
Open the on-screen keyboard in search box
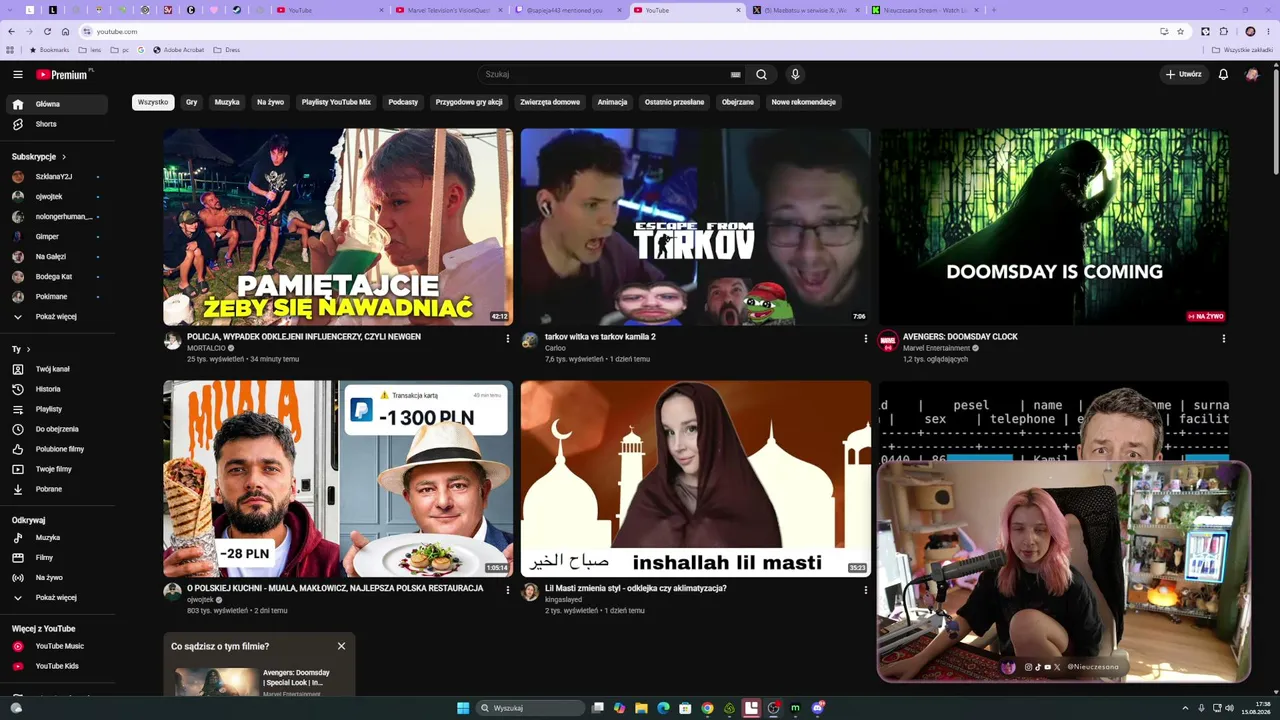pyautogui.click(x=736, y=74)
